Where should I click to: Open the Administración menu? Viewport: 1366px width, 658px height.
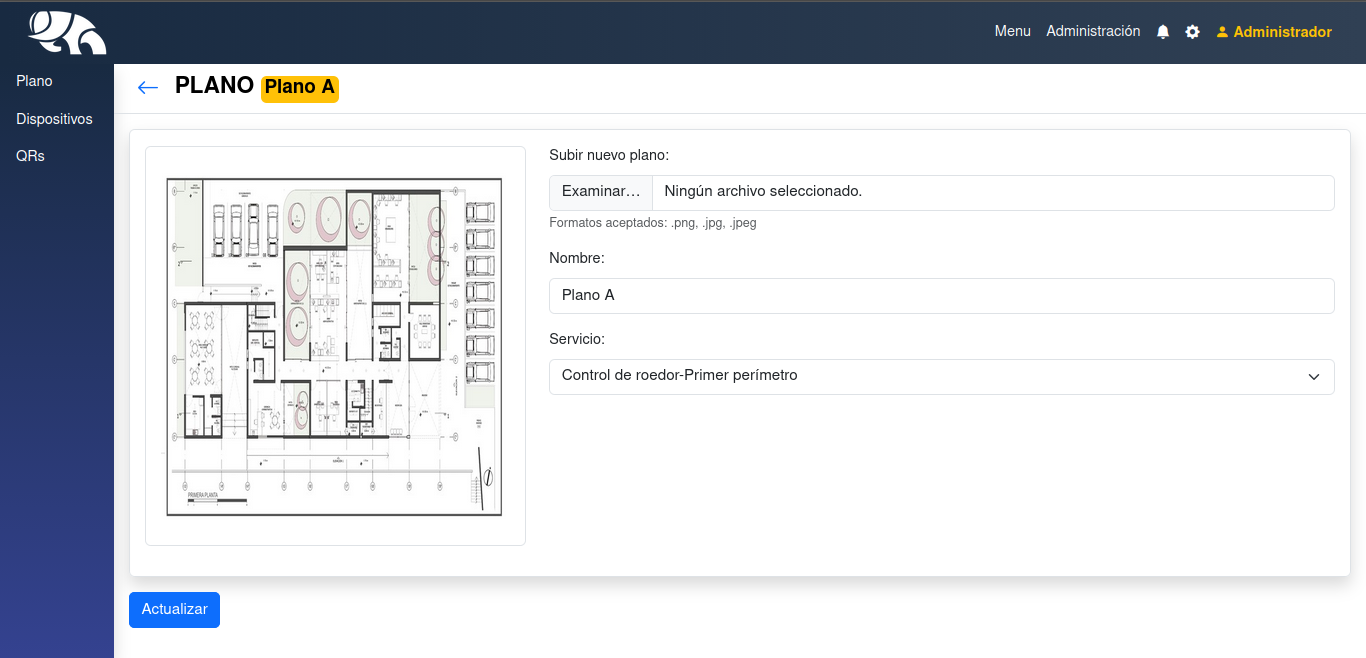click(1093, 32)
